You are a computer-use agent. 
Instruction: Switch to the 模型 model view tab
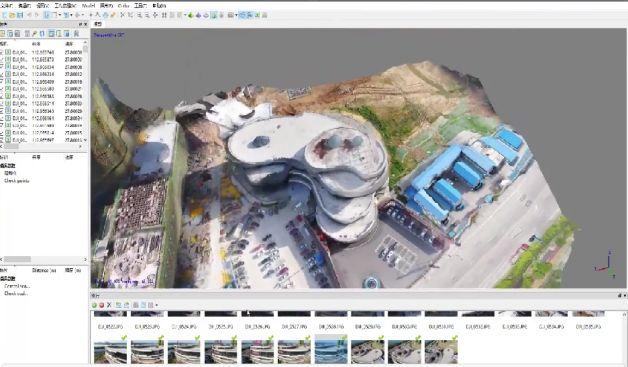[x=98, y=24]
